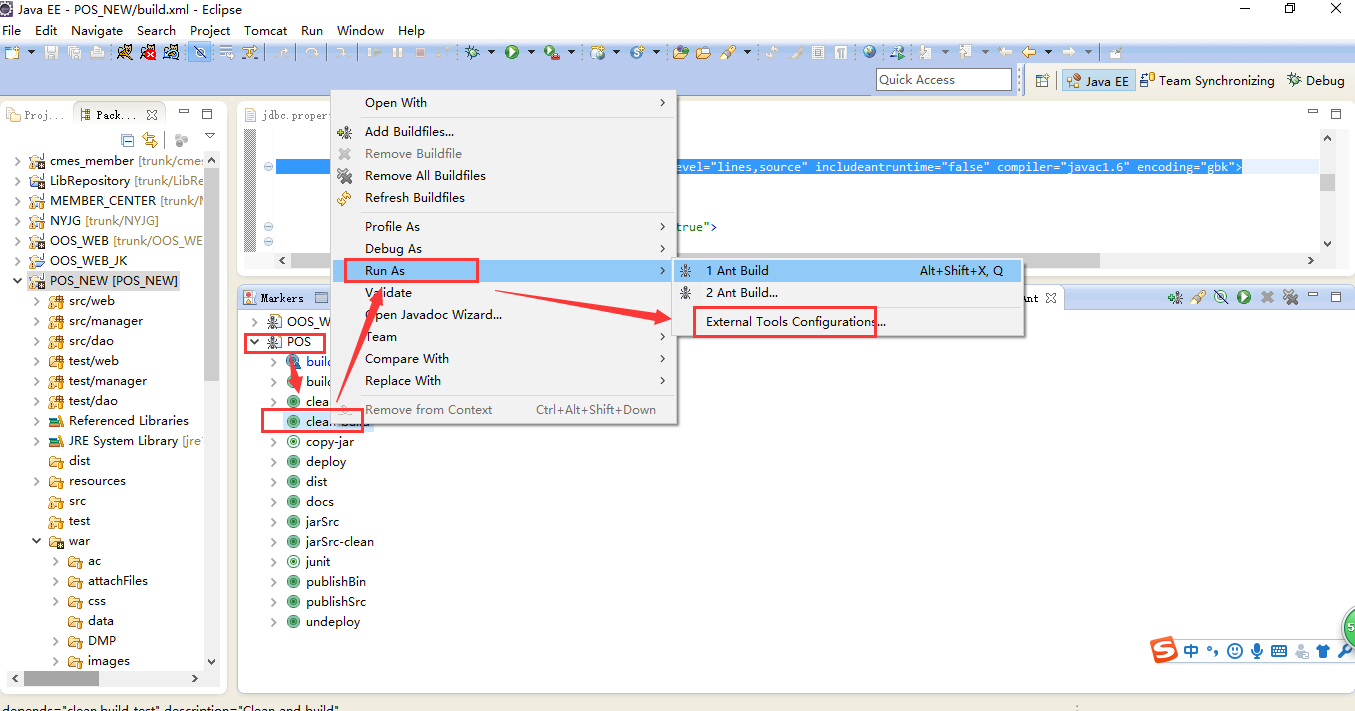Click the Sogou emoji smiley icon
1355x711 pixels.
1235,651
